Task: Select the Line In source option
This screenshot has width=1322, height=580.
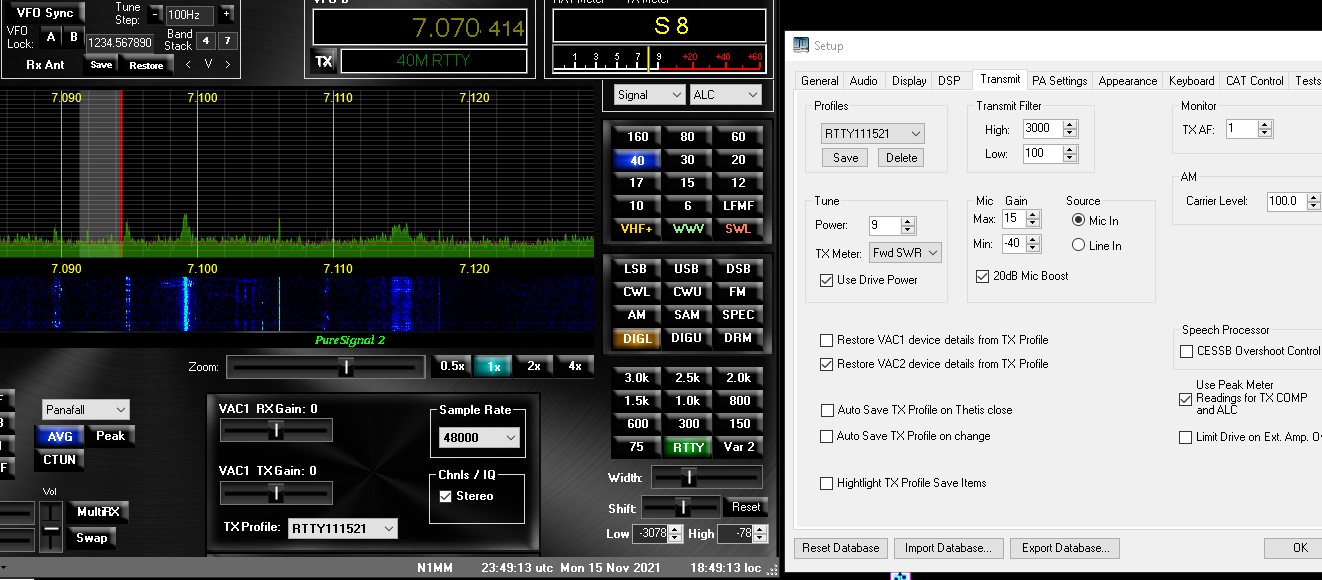Action: (x=1078, y=245)
